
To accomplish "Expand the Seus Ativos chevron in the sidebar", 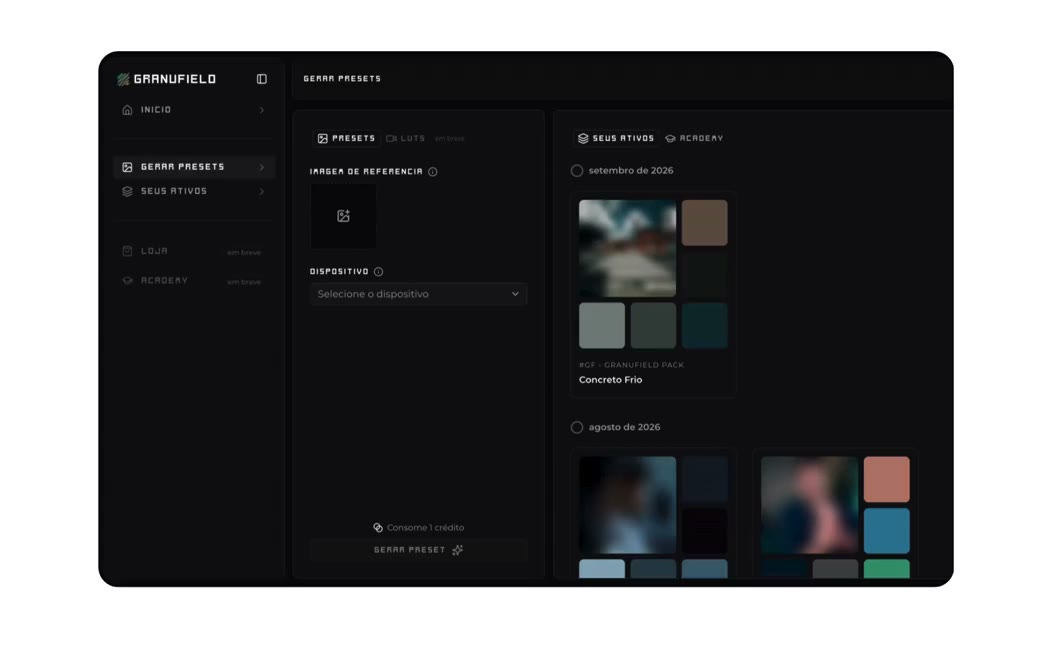I will (262, 191).
